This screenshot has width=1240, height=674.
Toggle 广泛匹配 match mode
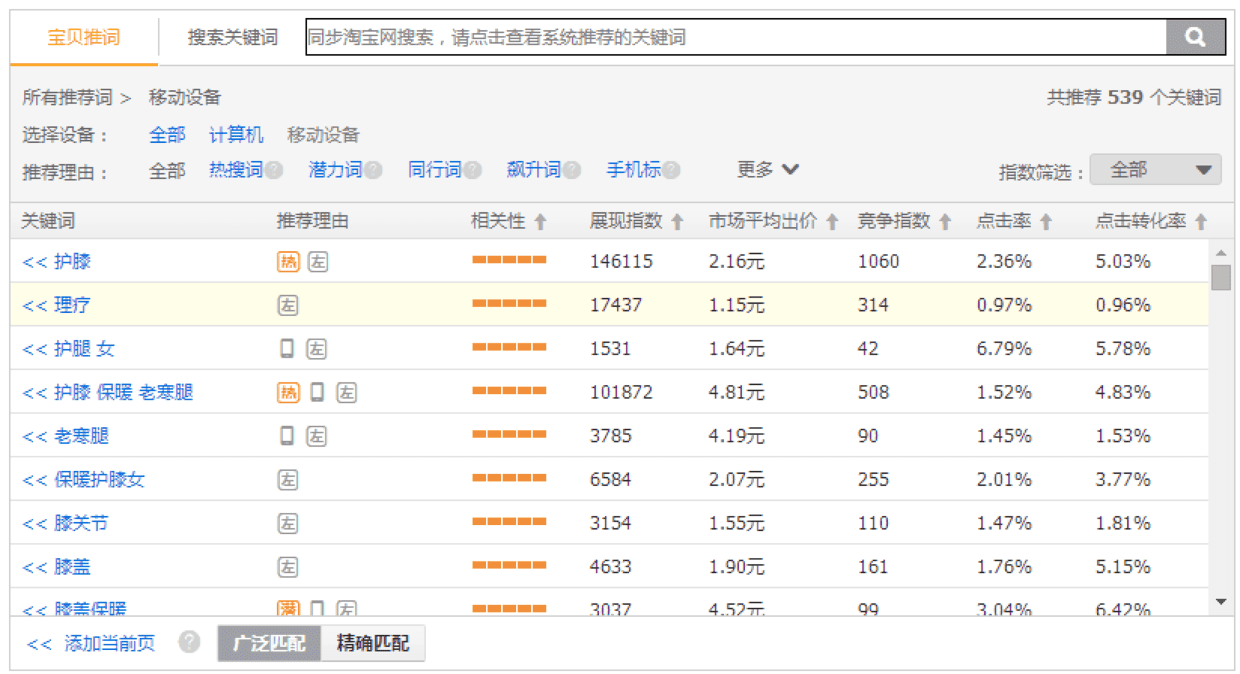coord(269,643)
